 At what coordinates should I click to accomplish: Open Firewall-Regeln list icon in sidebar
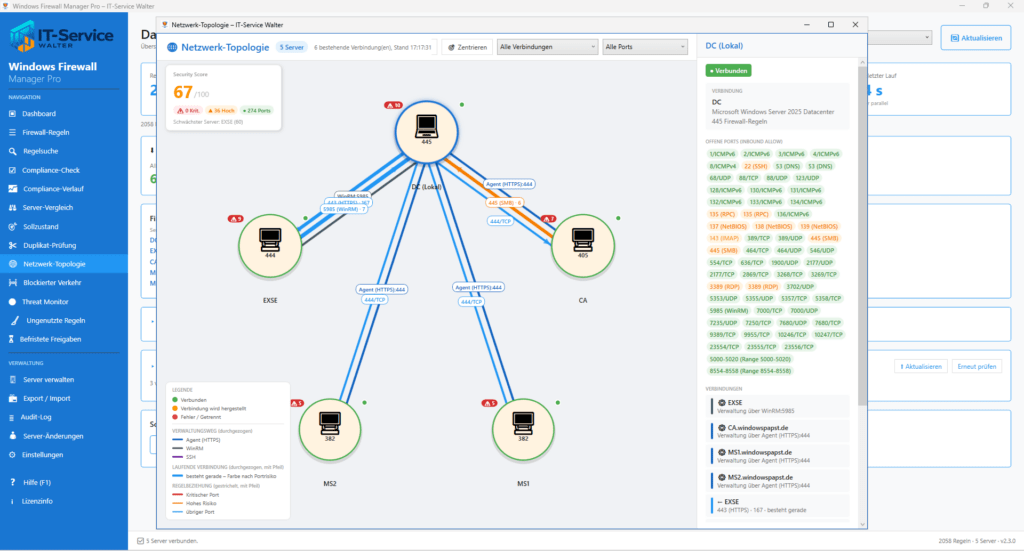click(12, 133)
